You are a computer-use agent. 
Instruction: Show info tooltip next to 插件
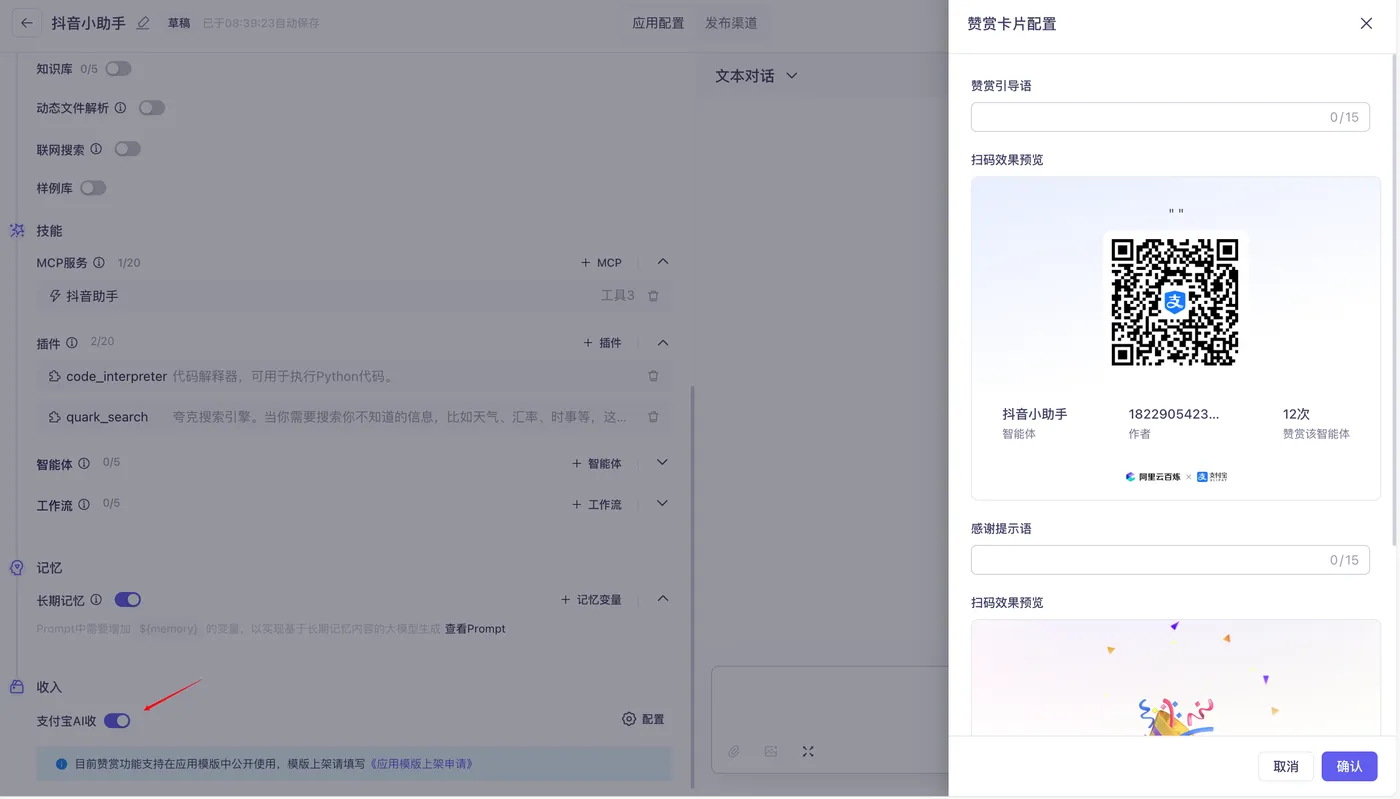coord(72,343)
